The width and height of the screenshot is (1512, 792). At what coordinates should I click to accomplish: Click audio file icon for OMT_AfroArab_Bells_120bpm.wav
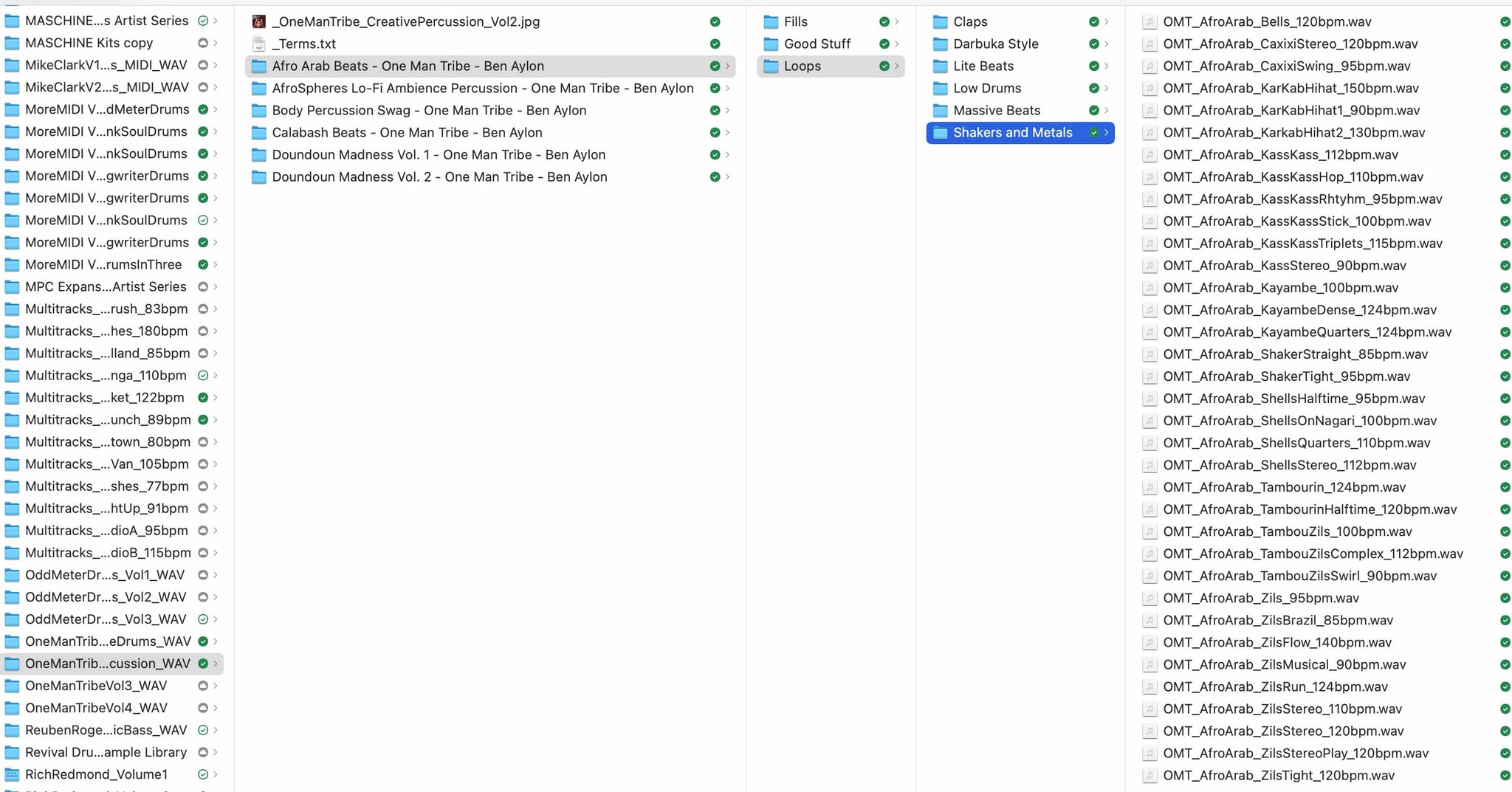1149,22
